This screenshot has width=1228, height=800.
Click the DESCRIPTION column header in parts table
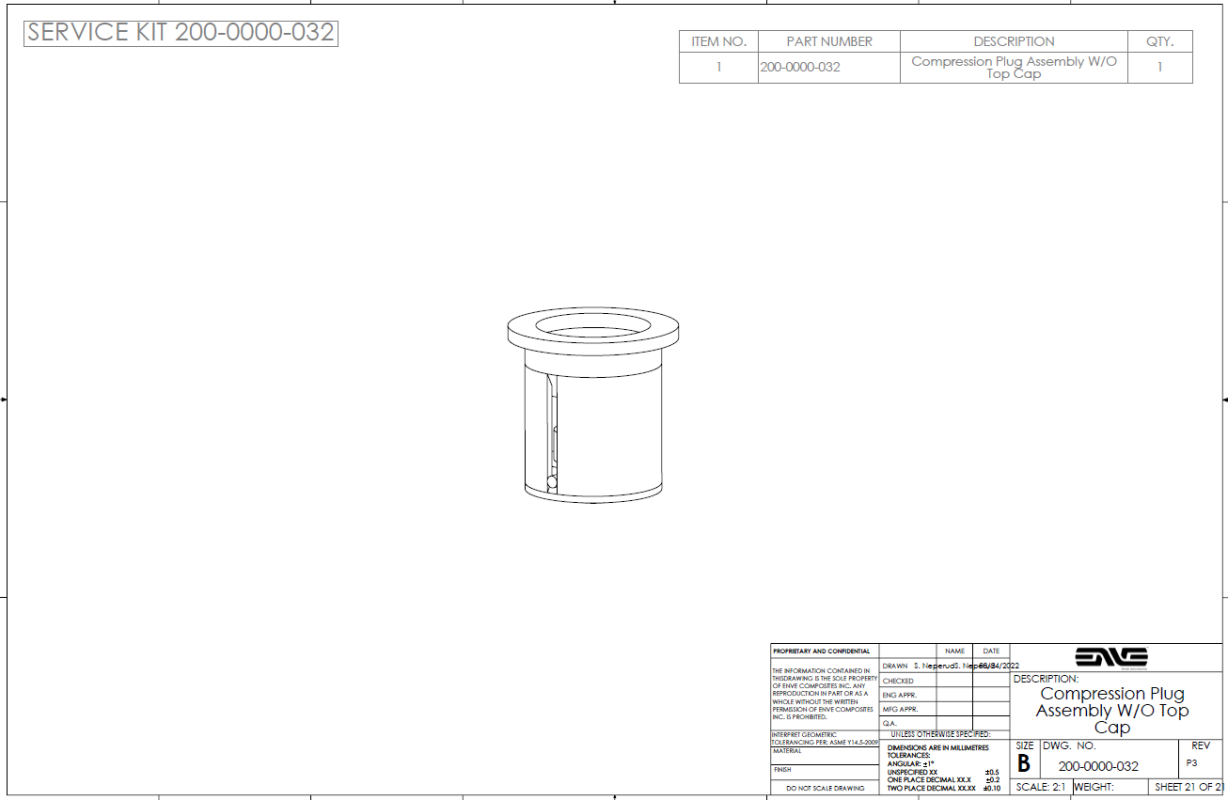coord(1013,42)
